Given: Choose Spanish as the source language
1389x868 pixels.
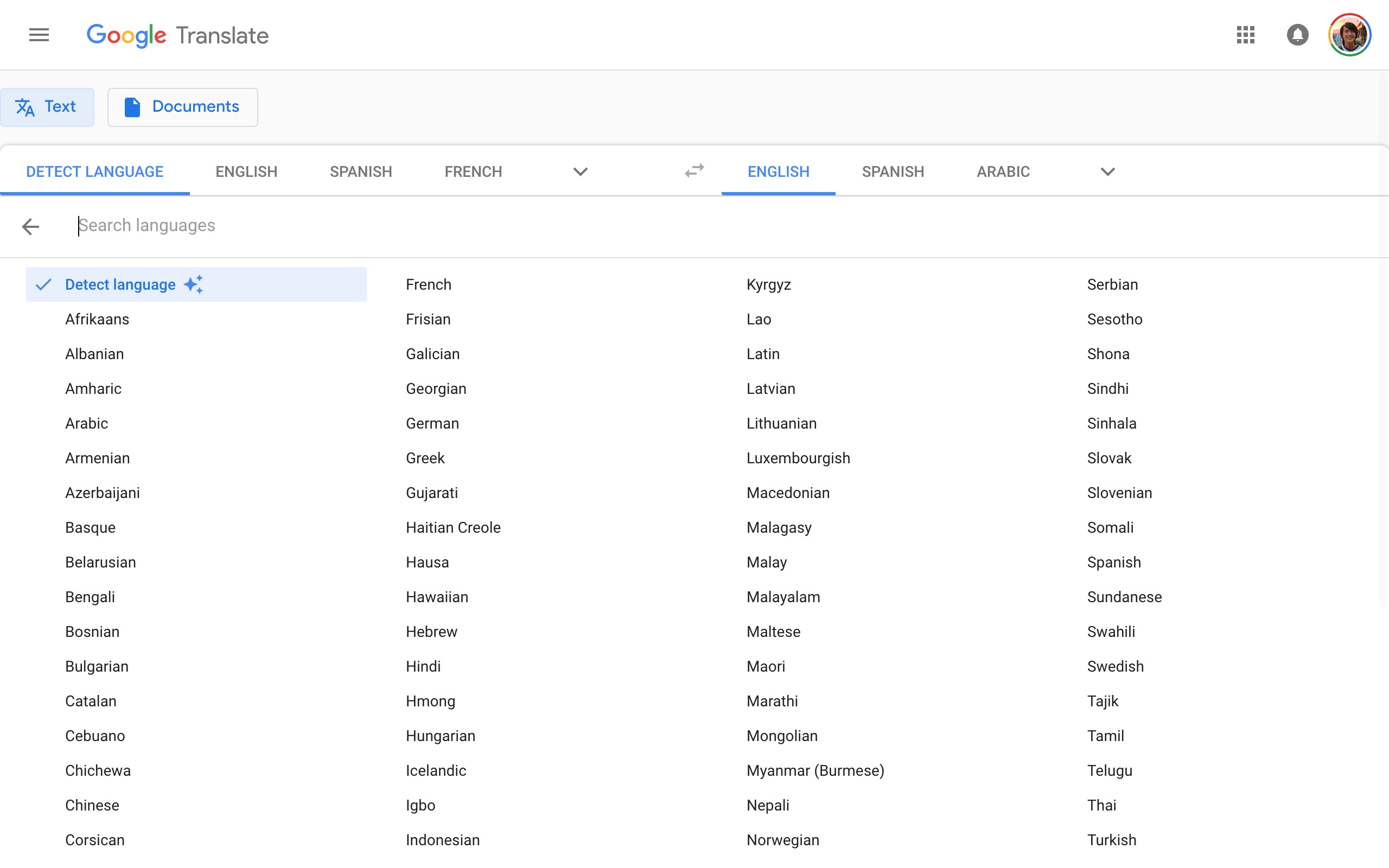Looking at the screenshot, I should [360, 171].
